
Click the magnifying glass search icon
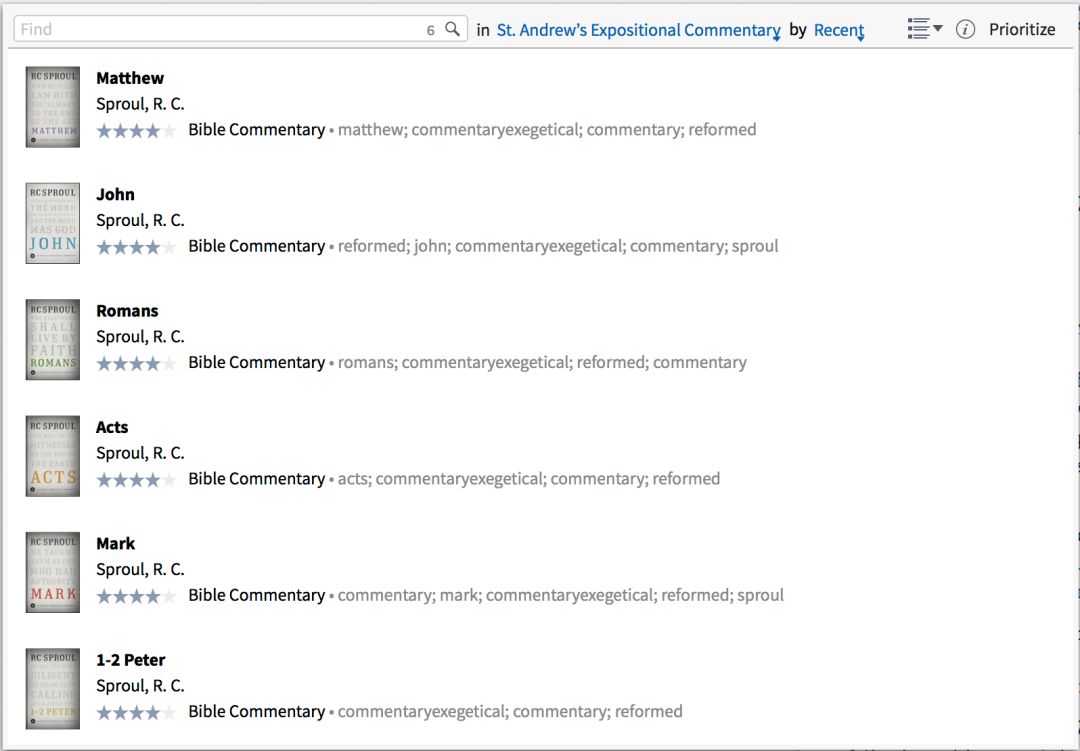click(453, 29)
